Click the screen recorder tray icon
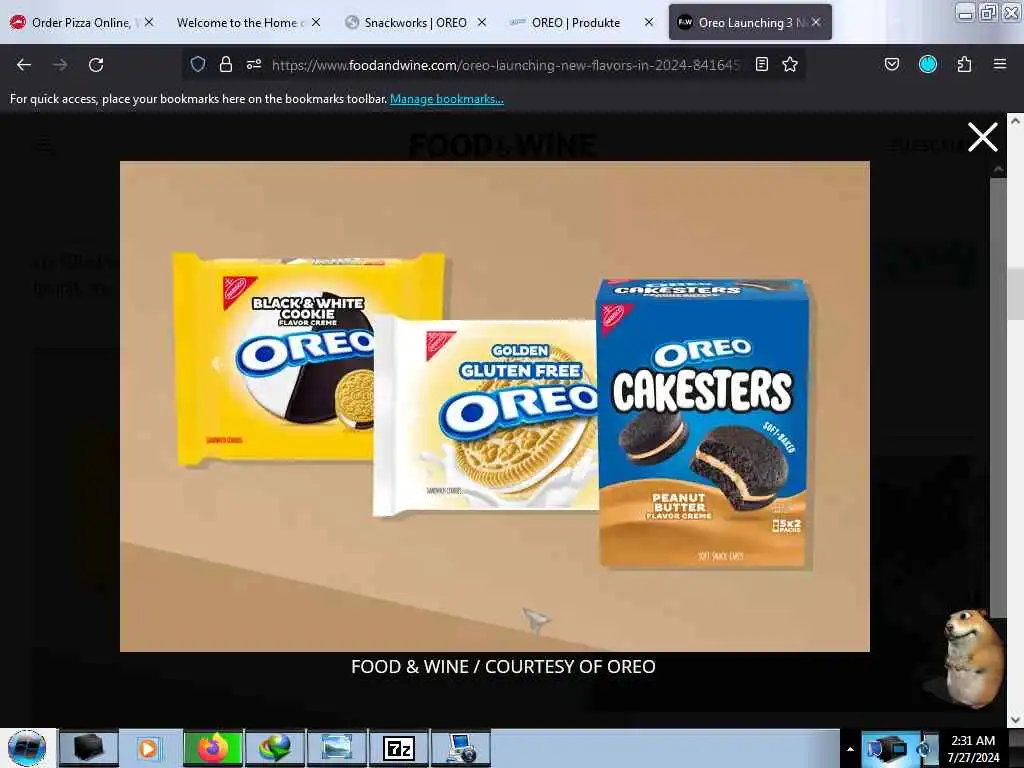1024x768 pixels. pos(886,748)
